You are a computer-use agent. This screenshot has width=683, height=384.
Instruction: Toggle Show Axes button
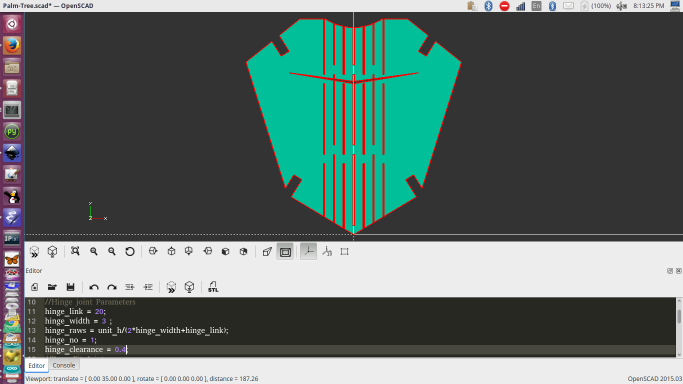[x=308, y=252]
